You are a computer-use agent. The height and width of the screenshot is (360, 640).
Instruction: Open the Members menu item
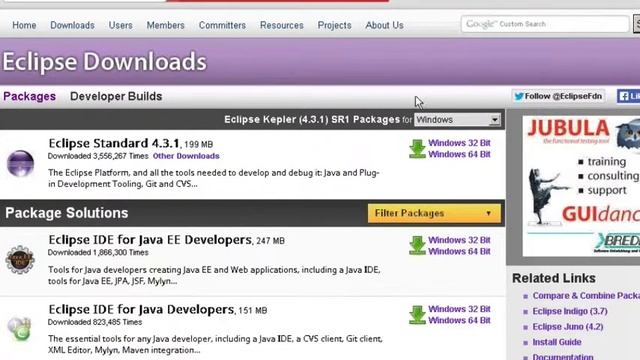click(165, 25)
